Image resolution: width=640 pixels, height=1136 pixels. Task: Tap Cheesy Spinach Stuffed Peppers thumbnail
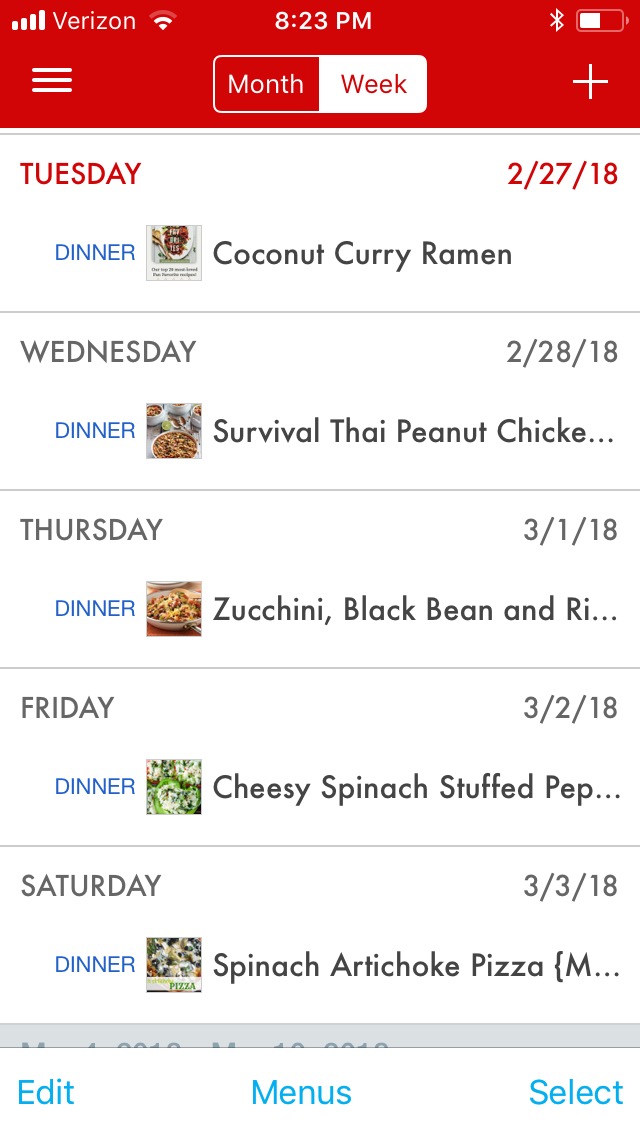[174, 787]
